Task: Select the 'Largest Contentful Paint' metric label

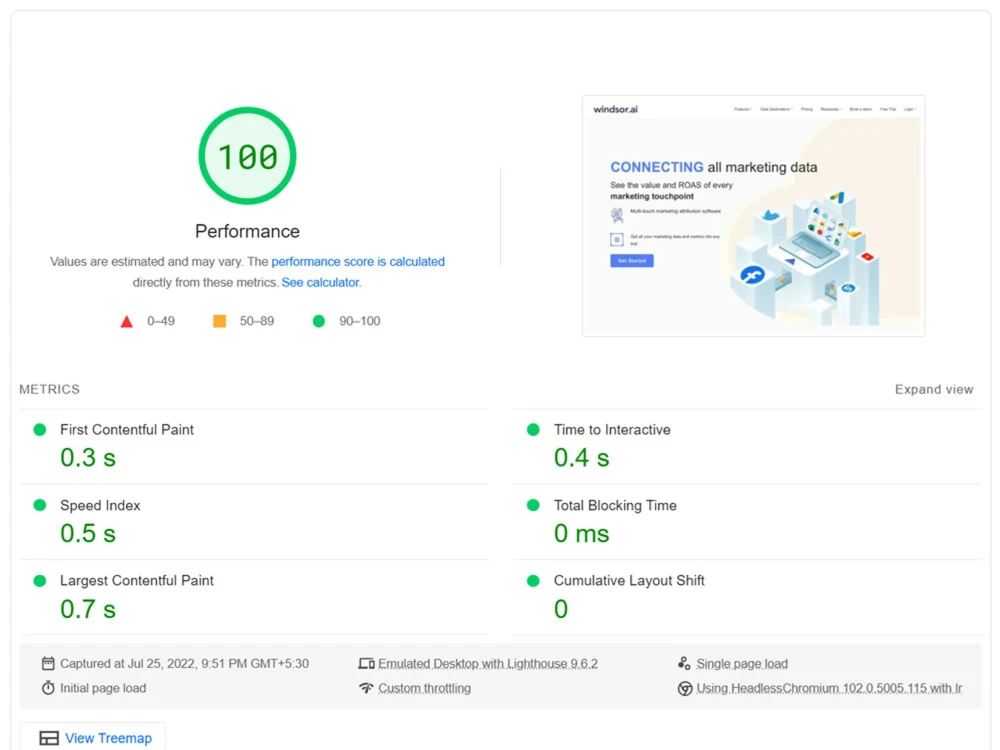Action: coord(136,581)
